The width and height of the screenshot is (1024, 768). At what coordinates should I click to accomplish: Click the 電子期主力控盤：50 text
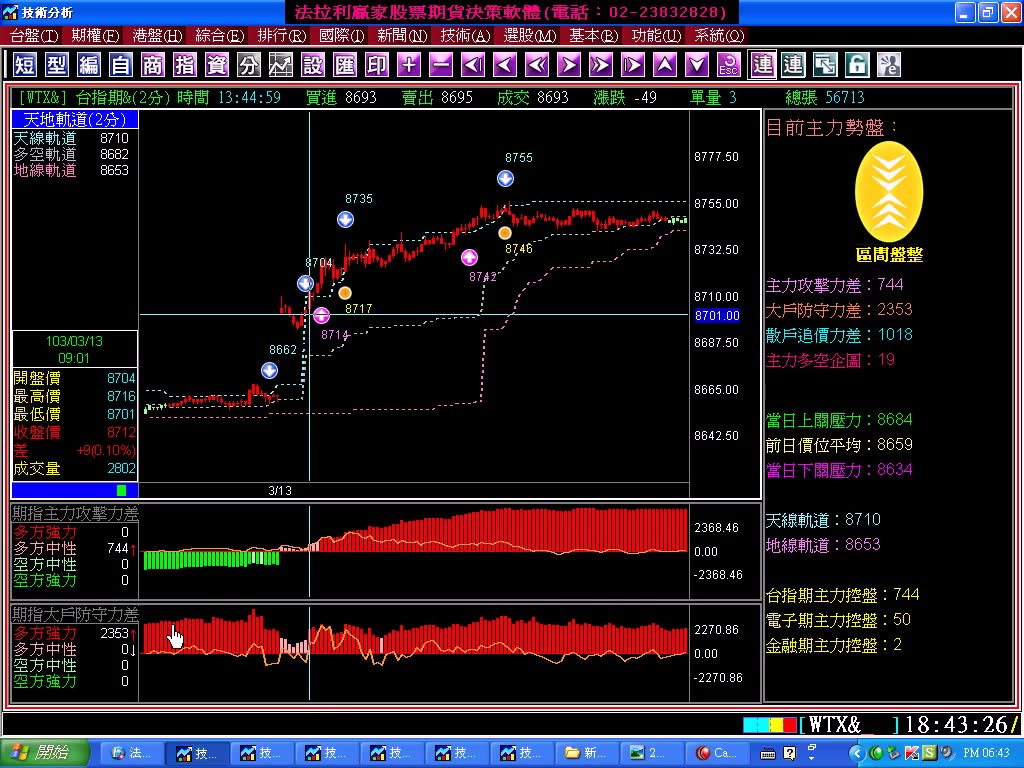(x=839, y=619)
